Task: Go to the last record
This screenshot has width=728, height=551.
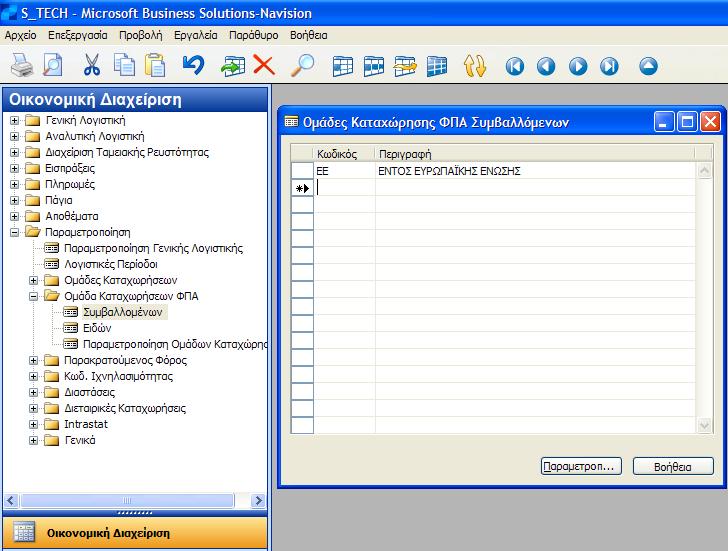Action: (x=609, y=66)
